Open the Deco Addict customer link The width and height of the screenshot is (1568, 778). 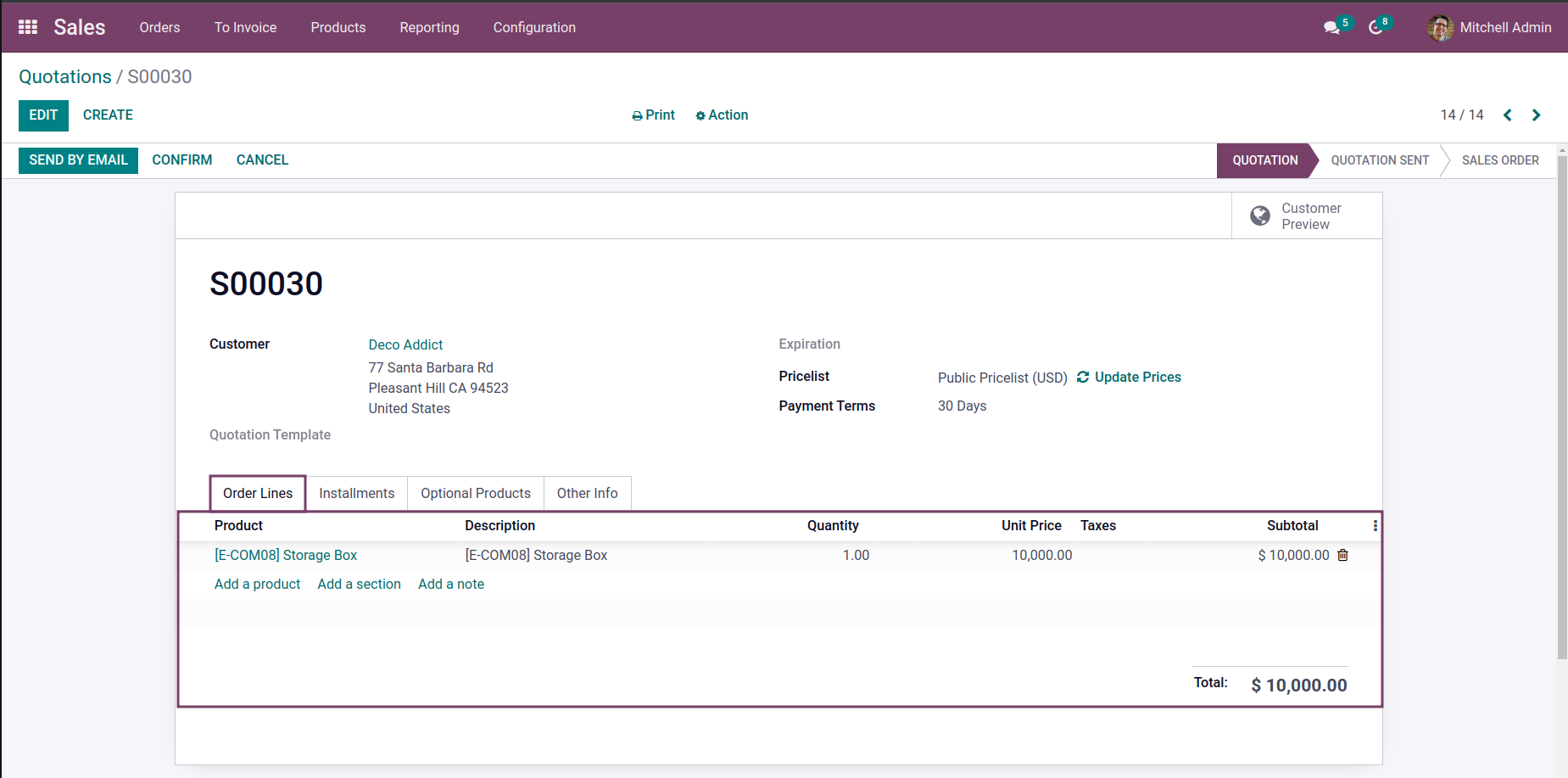point(405,344)
